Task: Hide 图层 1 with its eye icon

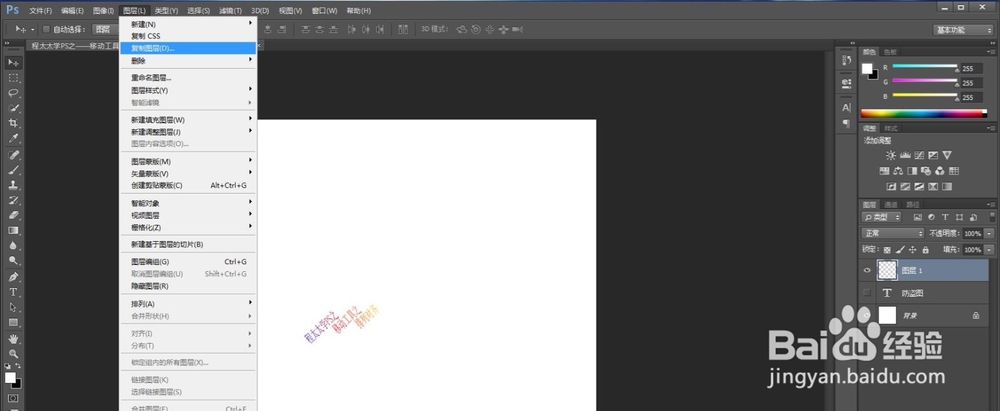Action: click(x=867, y=271)
